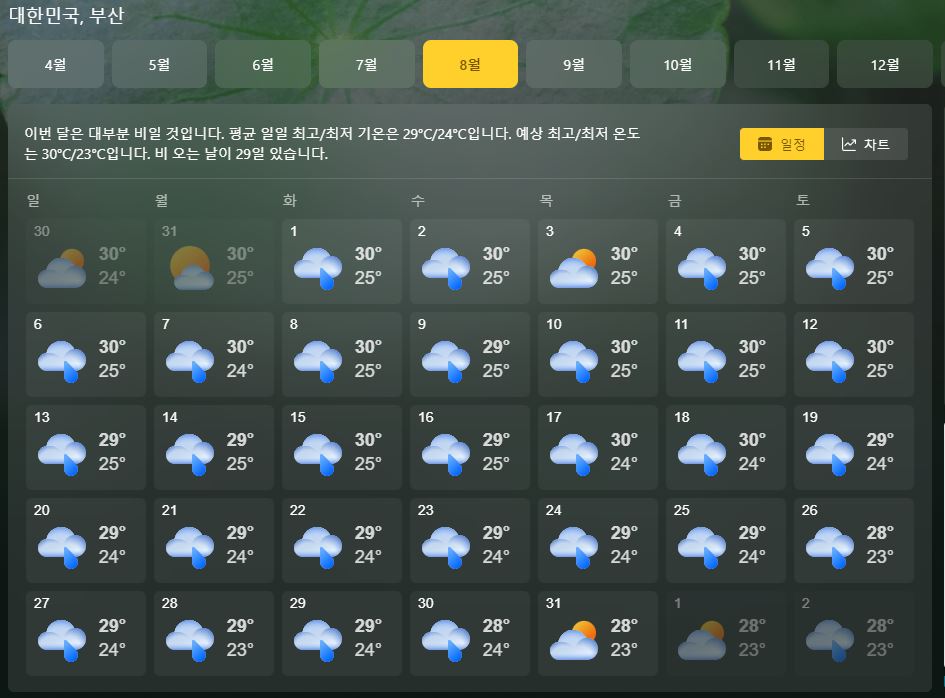Click the line chart icon on 차트
Viewport: 945px width, 698px height.
coord(849,145)
